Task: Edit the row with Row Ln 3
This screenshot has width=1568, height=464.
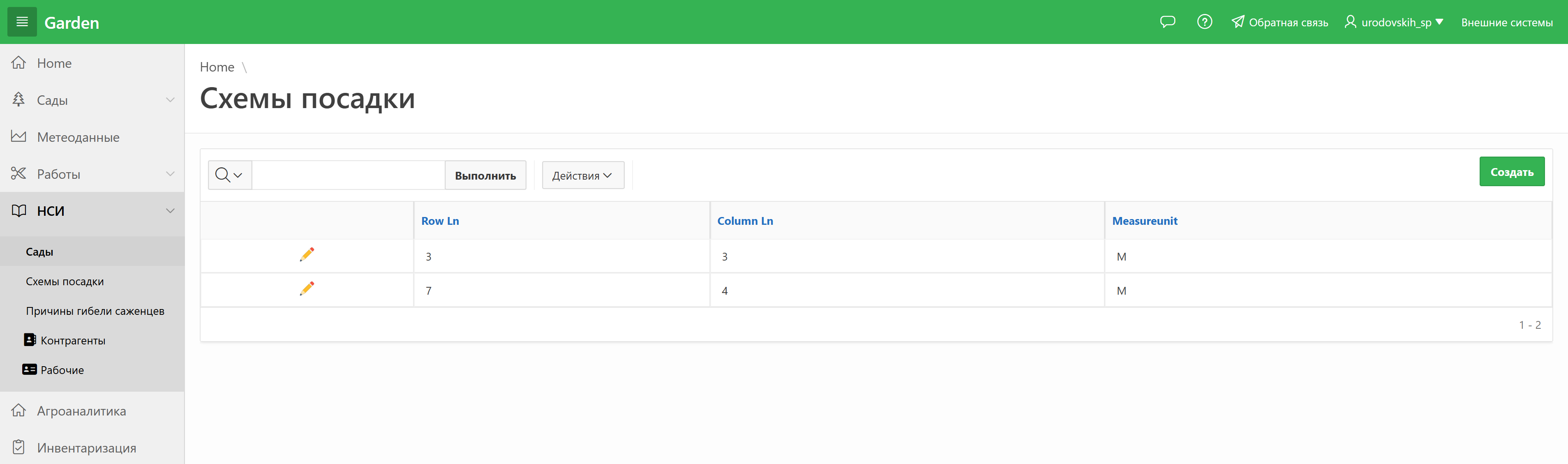Action: pyautogui.click(x=307, y=254)
